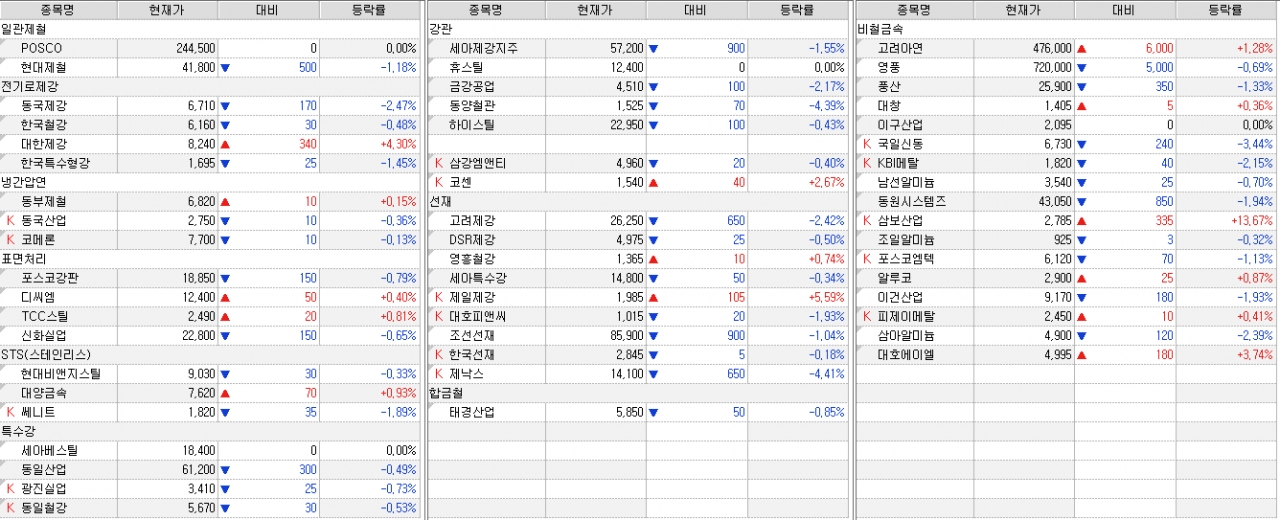Open the 이구산업 stock entry
The height and width of the screenshot is (520, 1280).
tap(899, 125)
